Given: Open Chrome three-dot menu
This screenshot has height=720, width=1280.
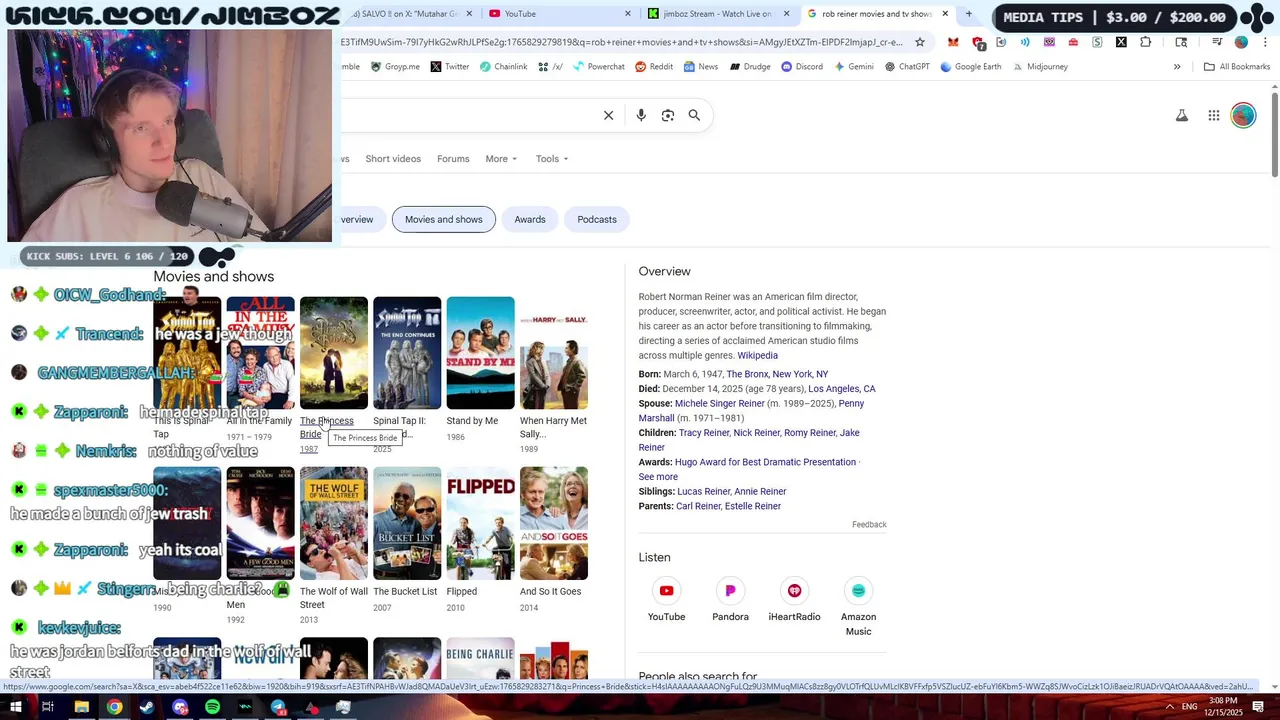Looking at the screenshot, I should point(1266,42).
